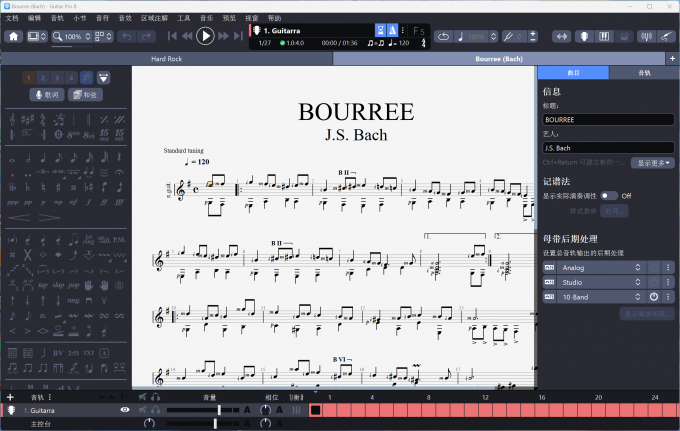Click the lyrics microphone button in the palette

44,95
